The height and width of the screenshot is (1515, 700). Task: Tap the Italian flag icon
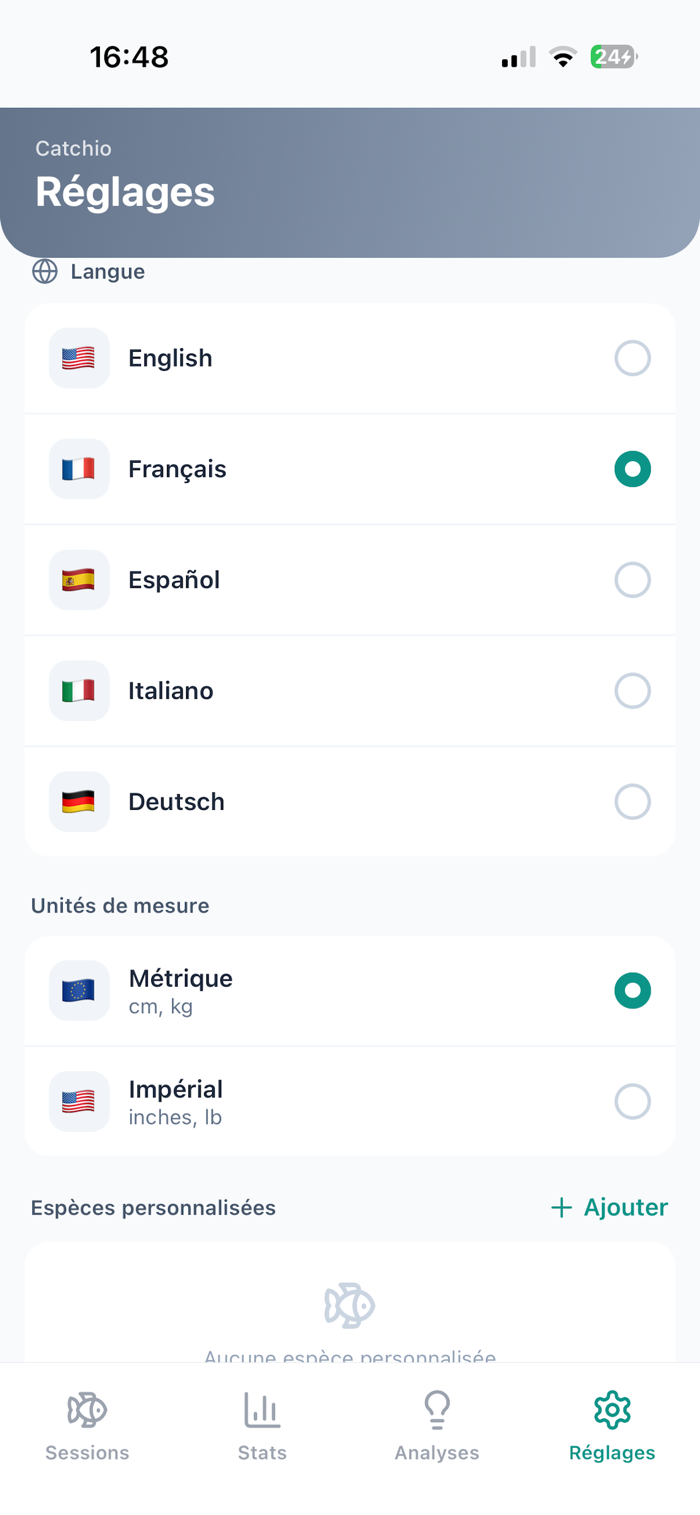79,691
